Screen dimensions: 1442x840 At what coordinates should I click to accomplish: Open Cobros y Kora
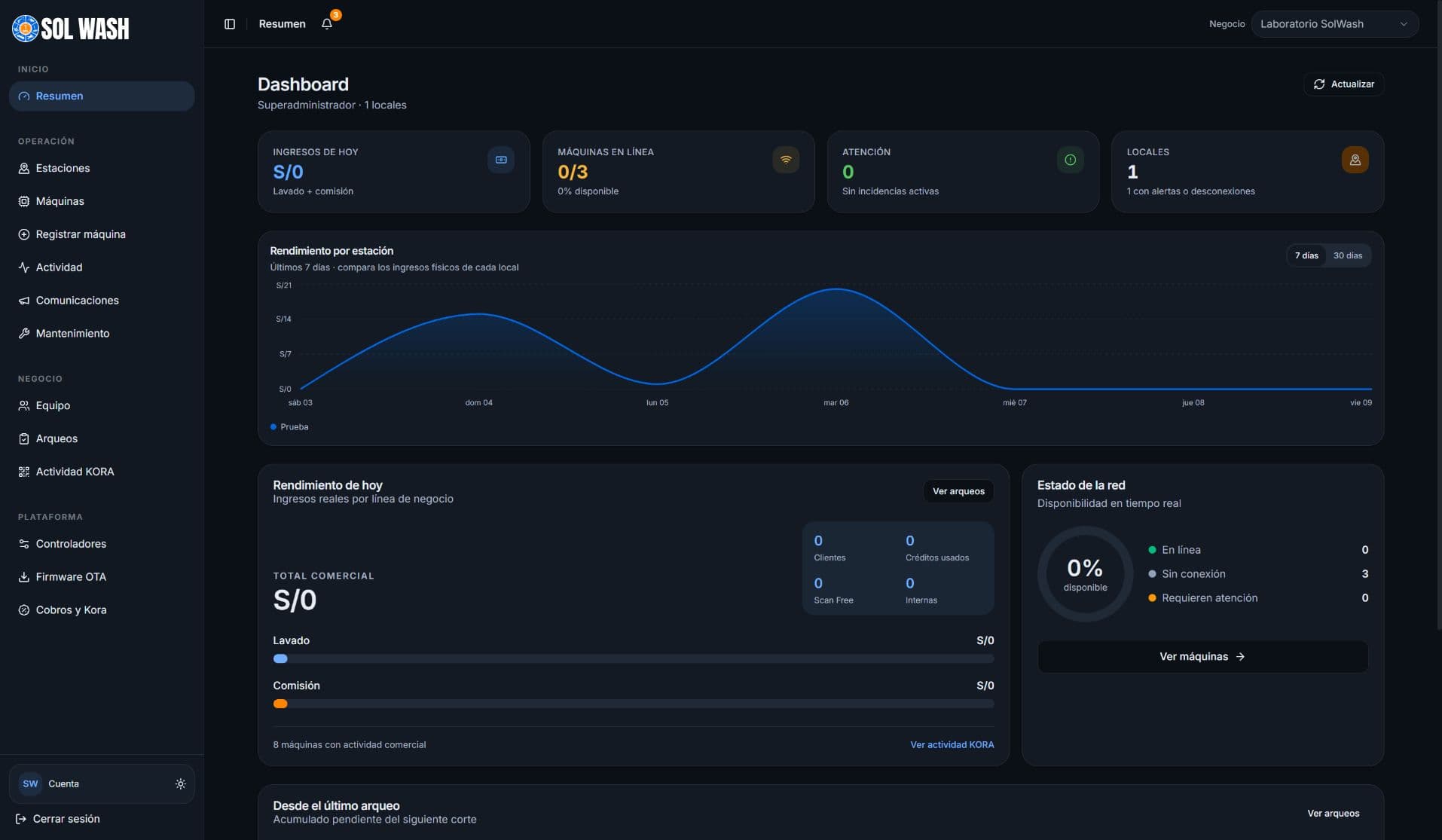pyautogui.click(x=102, y=610)
